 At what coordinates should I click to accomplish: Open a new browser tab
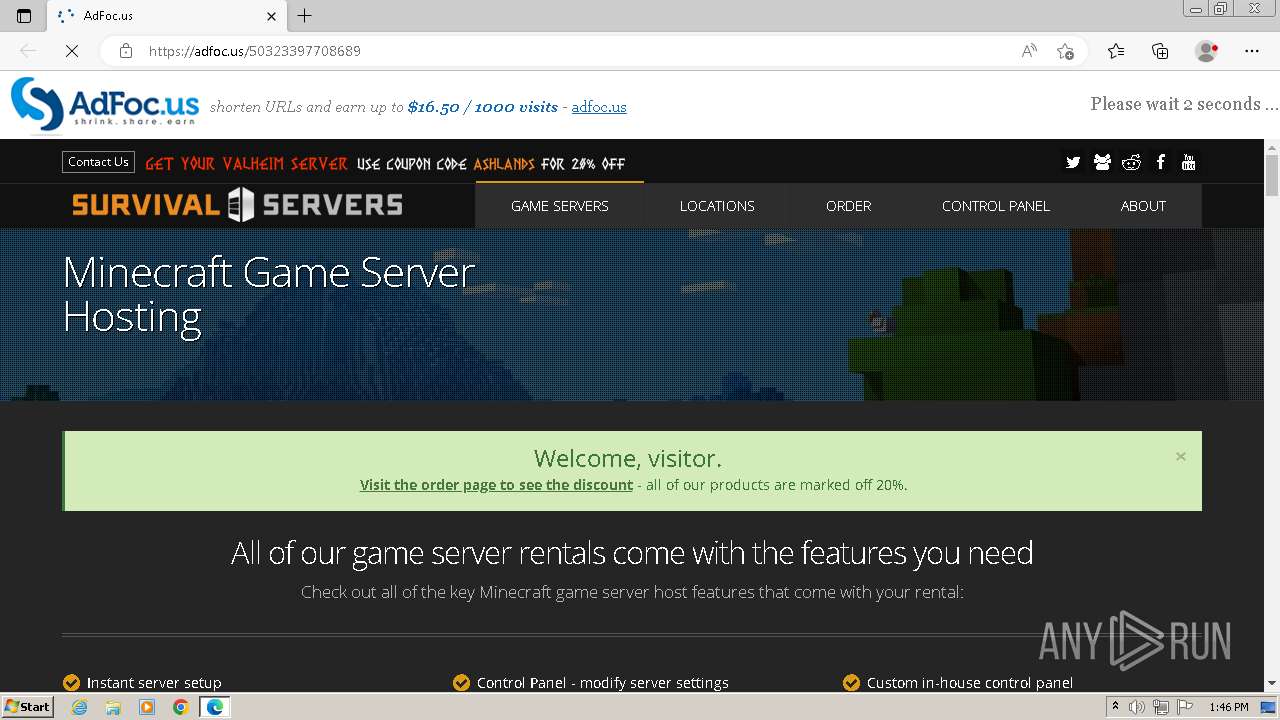point(305,16)
